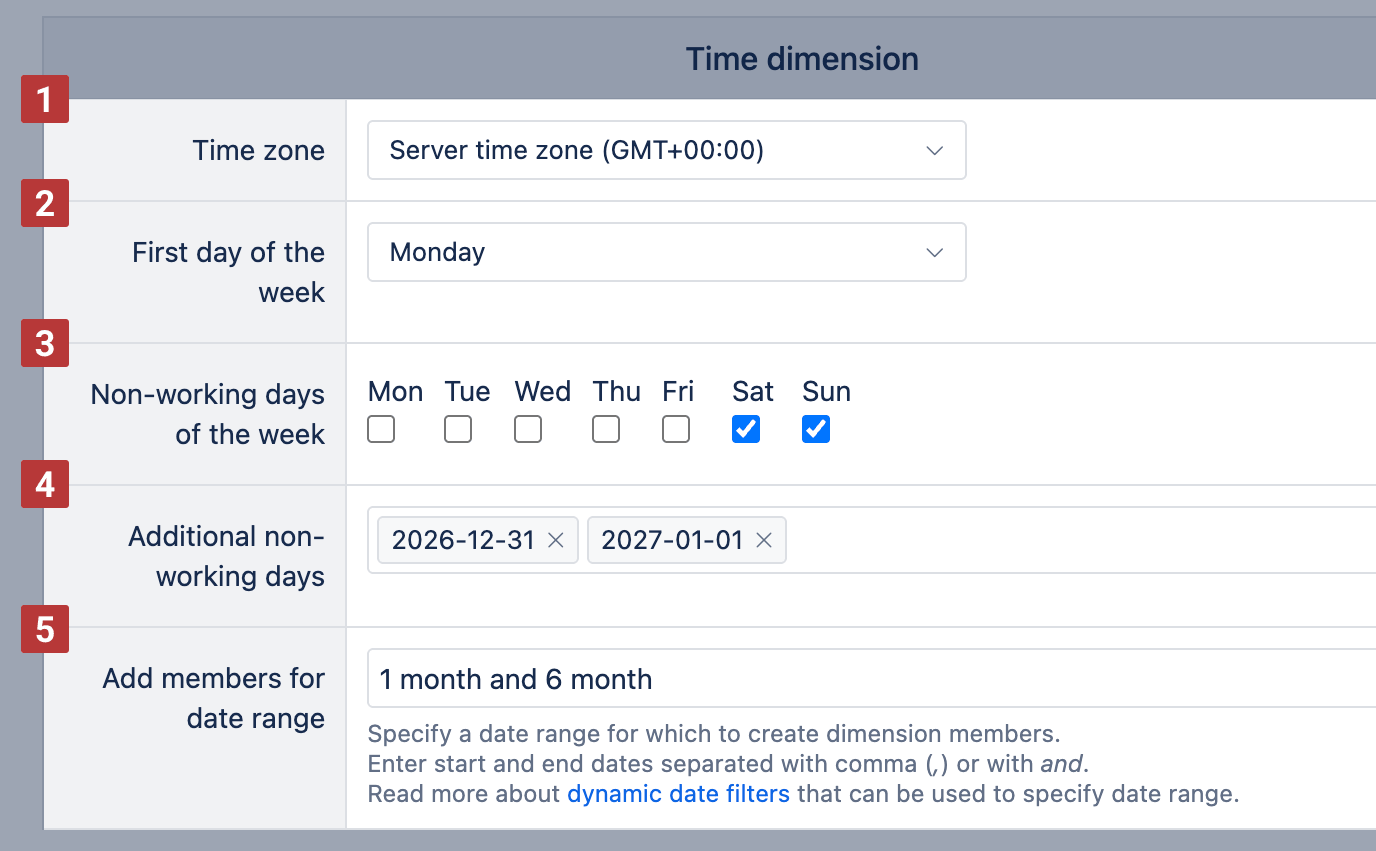
Task: Click the red number 2 marker badge
Action: [45, 203]
